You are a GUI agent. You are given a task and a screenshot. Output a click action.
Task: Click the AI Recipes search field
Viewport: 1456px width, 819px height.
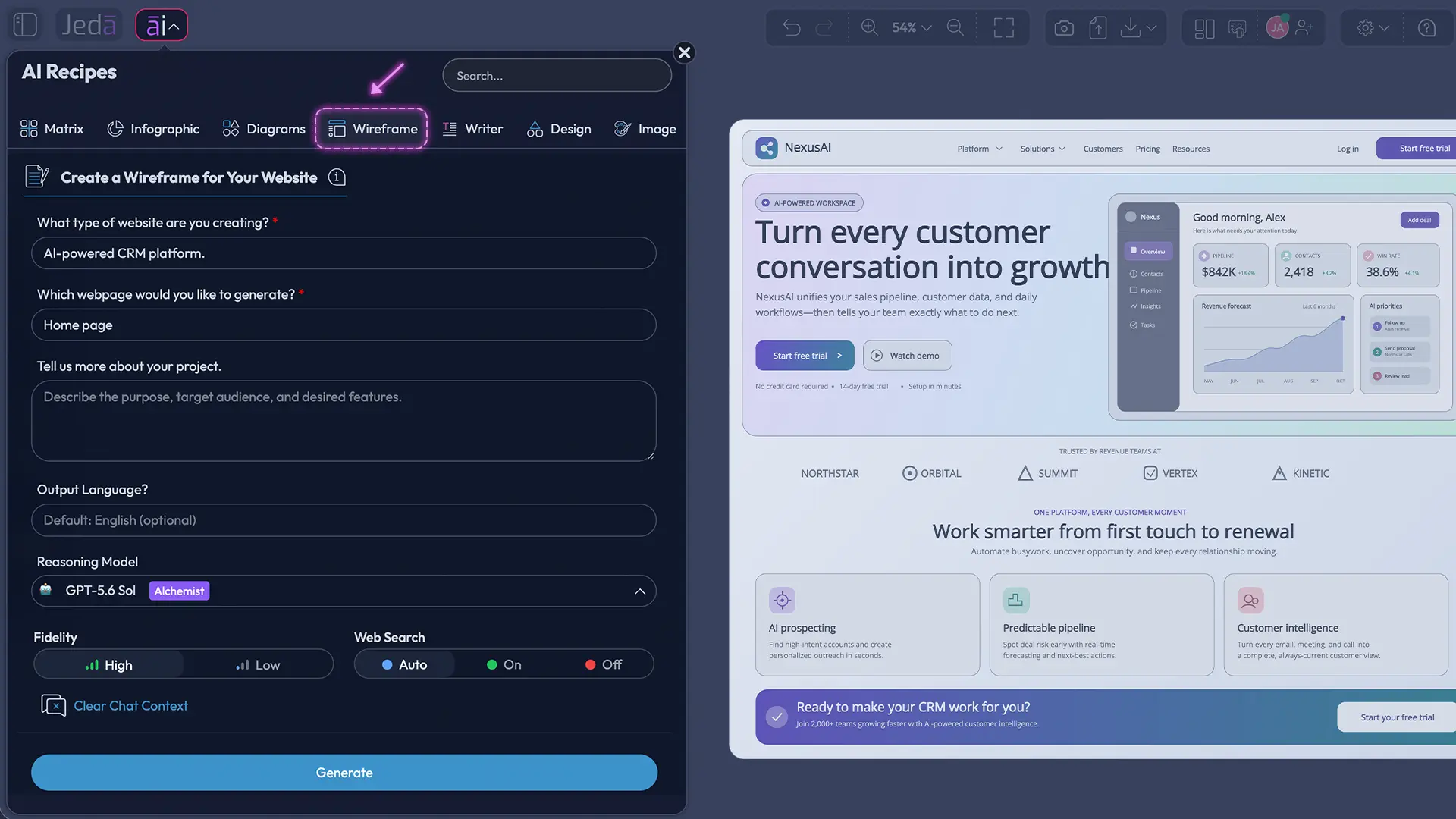tap(557, 76)
